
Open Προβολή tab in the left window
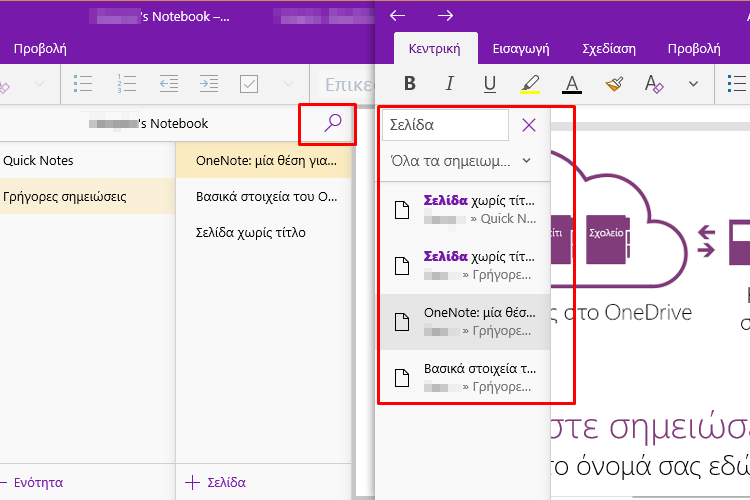coord(40,48)
